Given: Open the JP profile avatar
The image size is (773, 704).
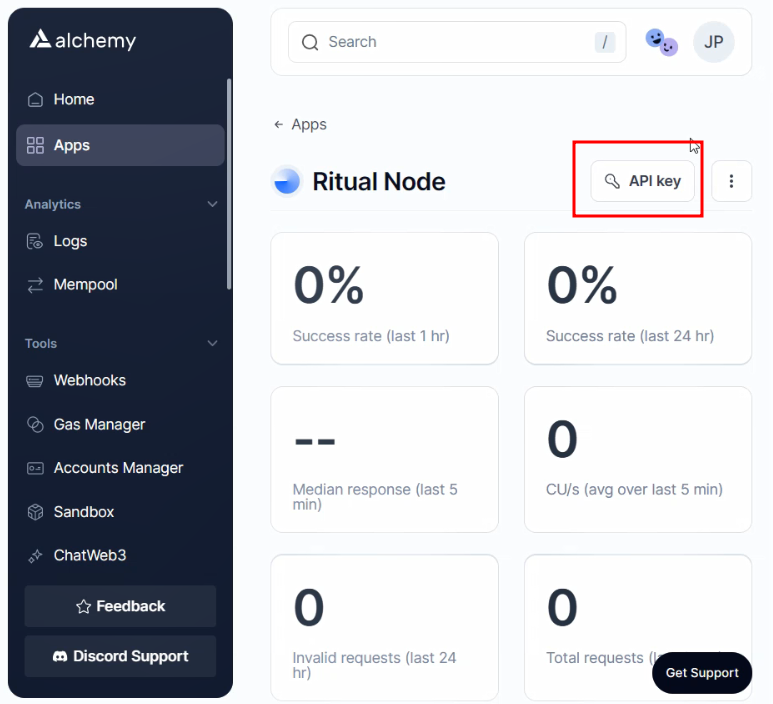Looking at the screenshot, I should click(713, 42).
